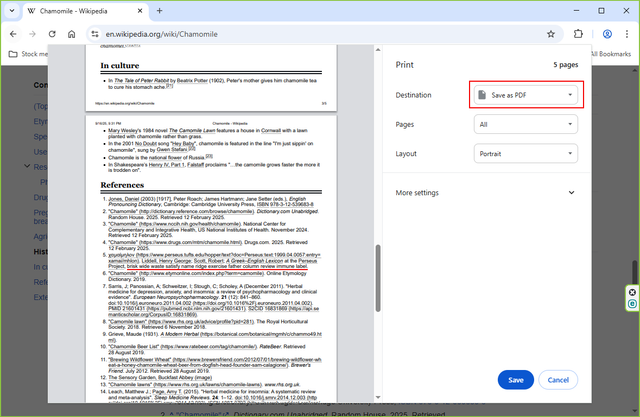Collapse the Res sidebar section chevron
This screenshot has width=640, height=417.
[x=27, y=166]
